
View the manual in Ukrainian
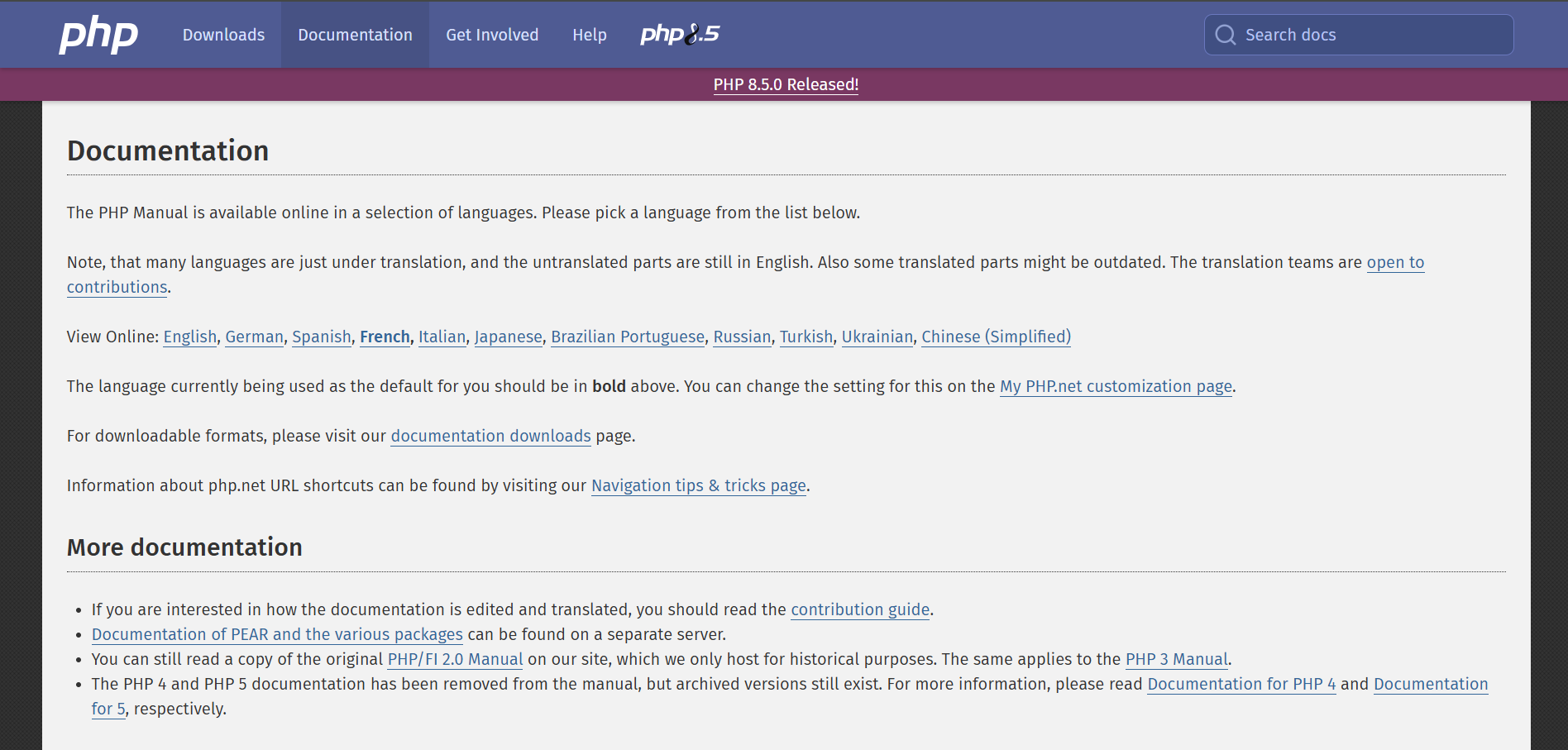tap(877, 337)
